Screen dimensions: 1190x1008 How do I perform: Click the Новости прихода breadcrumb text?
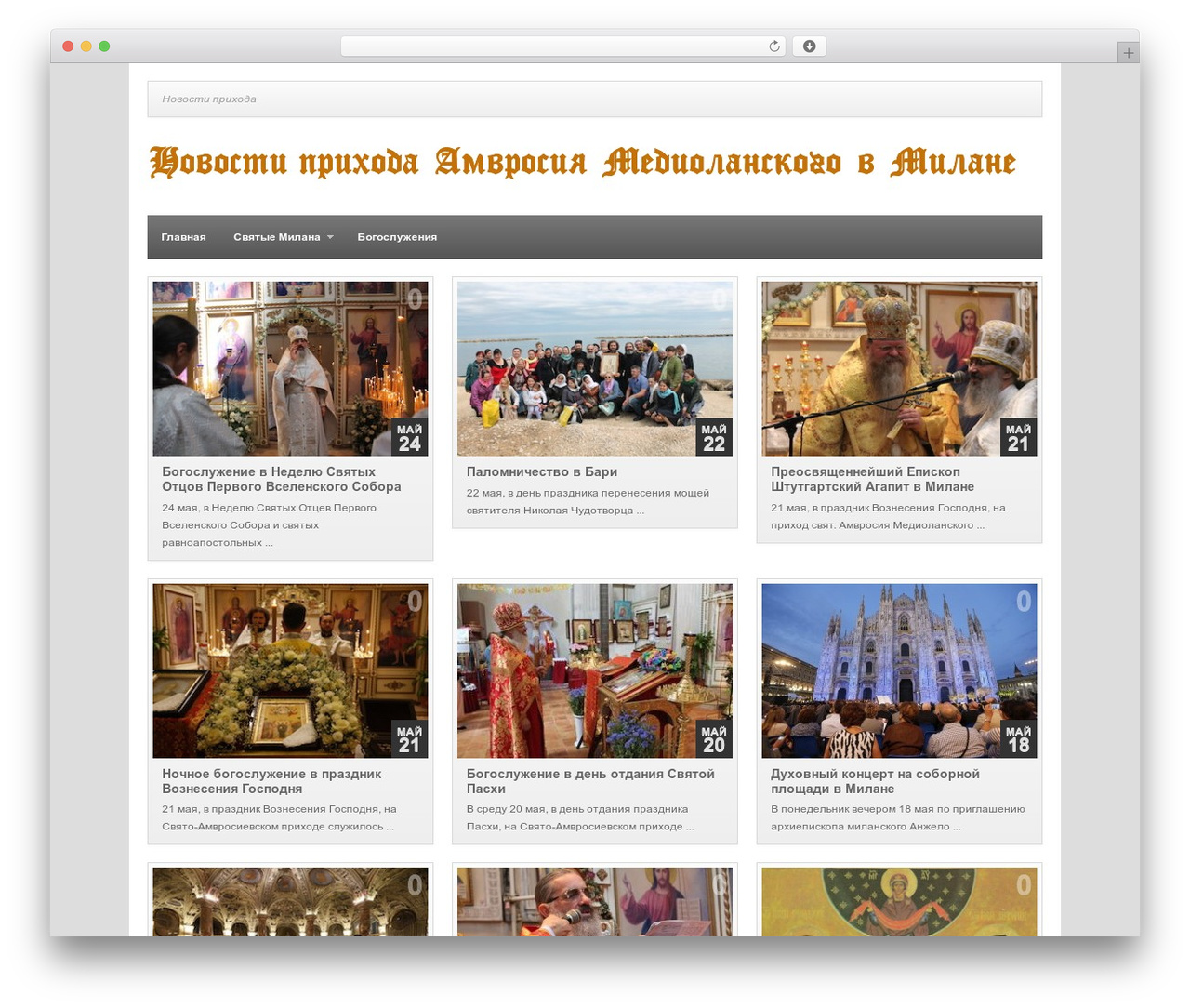click(x=209, y=99)
